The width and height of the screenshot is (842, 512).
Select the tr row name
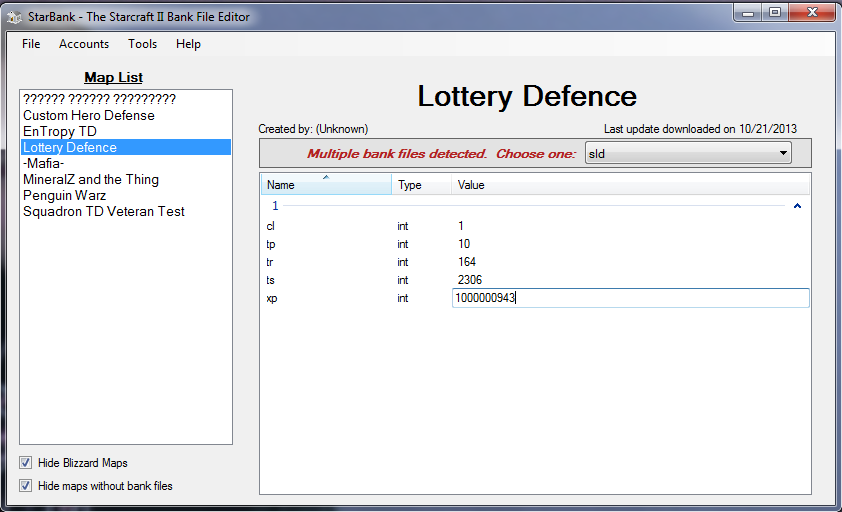270,262
